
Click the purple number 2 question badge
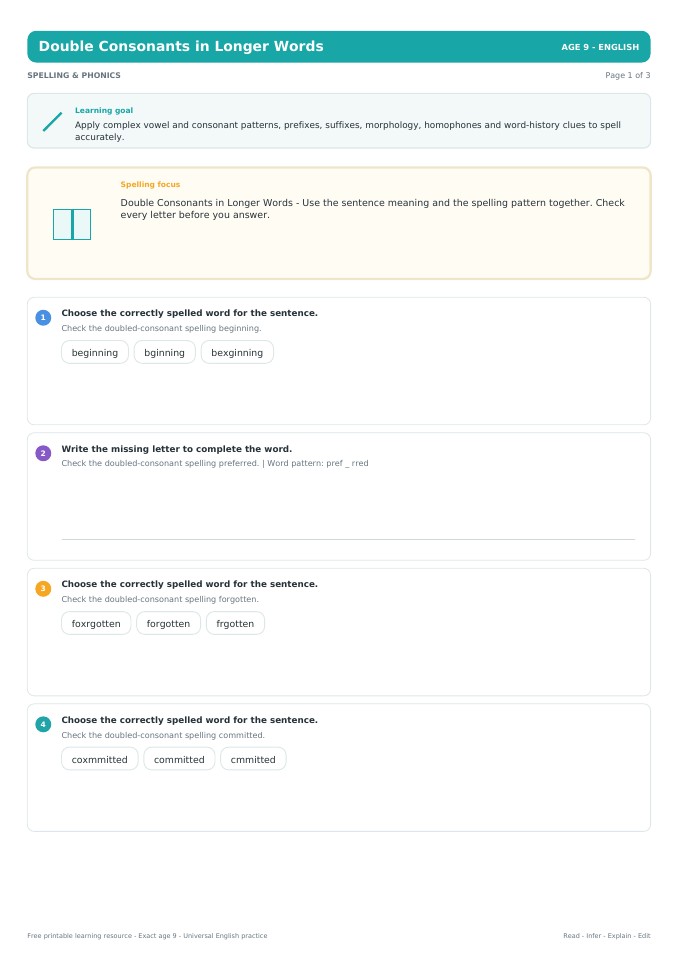[x=43, y=453]
